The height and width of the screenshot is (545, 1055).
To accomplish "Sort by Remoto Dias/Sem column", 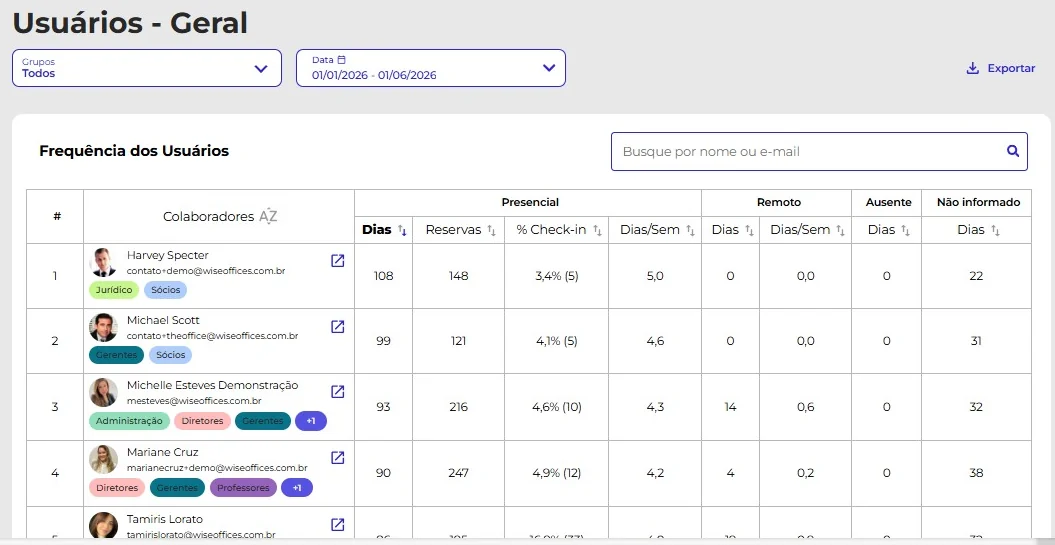I will (x=840, y=230).
